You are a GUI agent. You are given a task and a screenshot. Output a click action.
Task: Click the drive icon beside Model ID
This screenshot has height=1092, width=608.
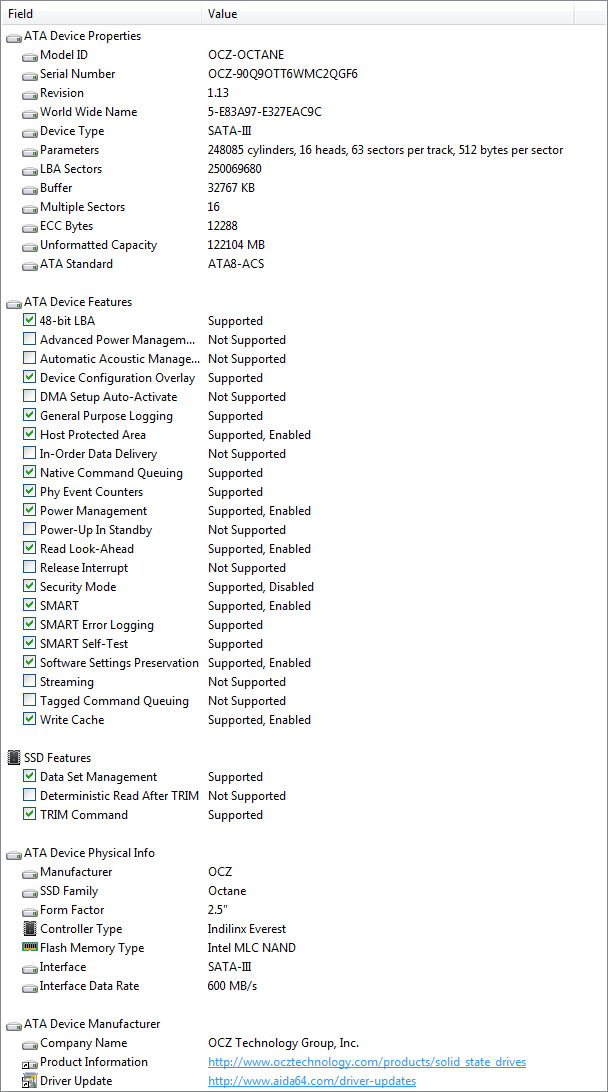tap(29, 56)
